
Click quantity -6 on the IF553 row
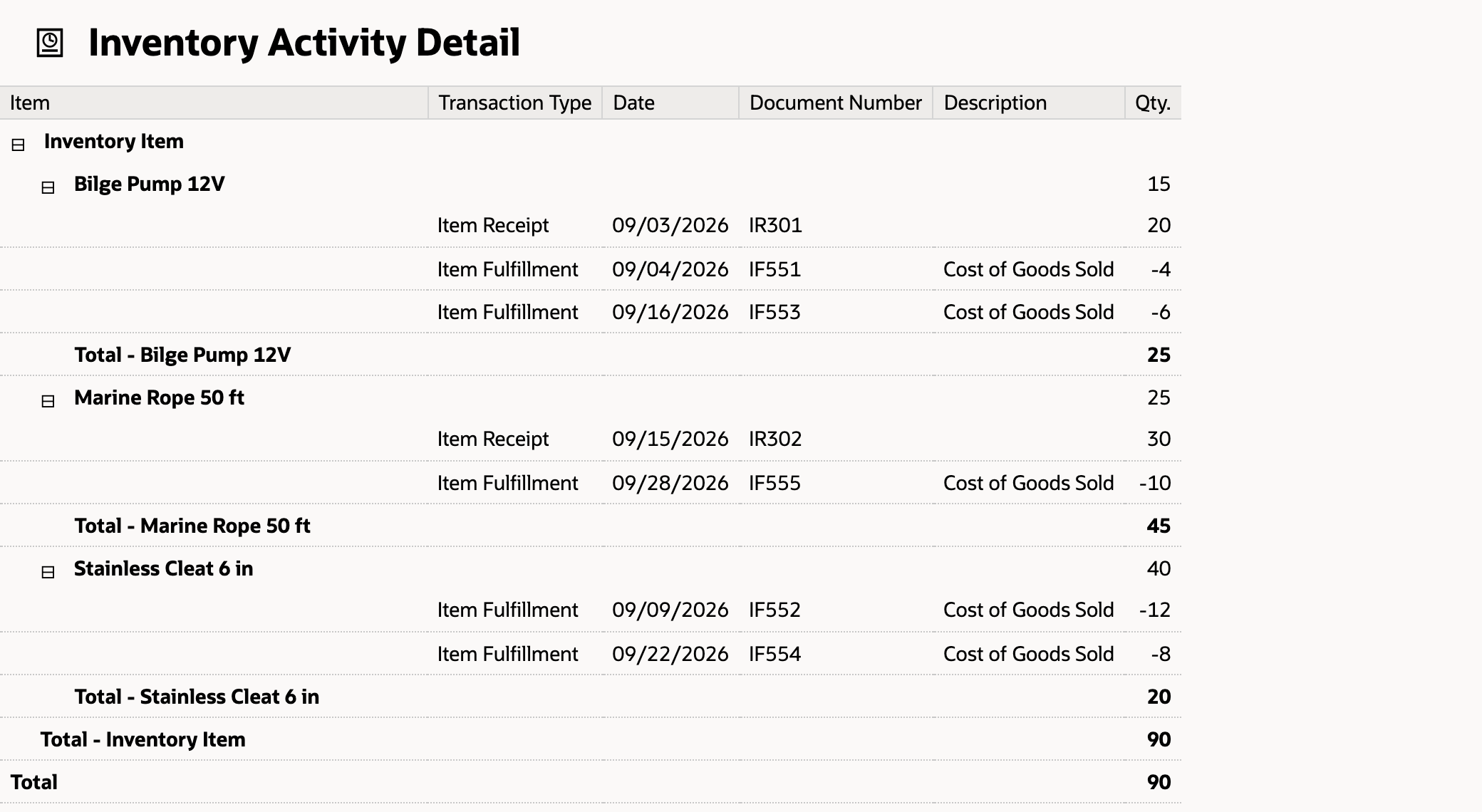(x=1161, y=312)
